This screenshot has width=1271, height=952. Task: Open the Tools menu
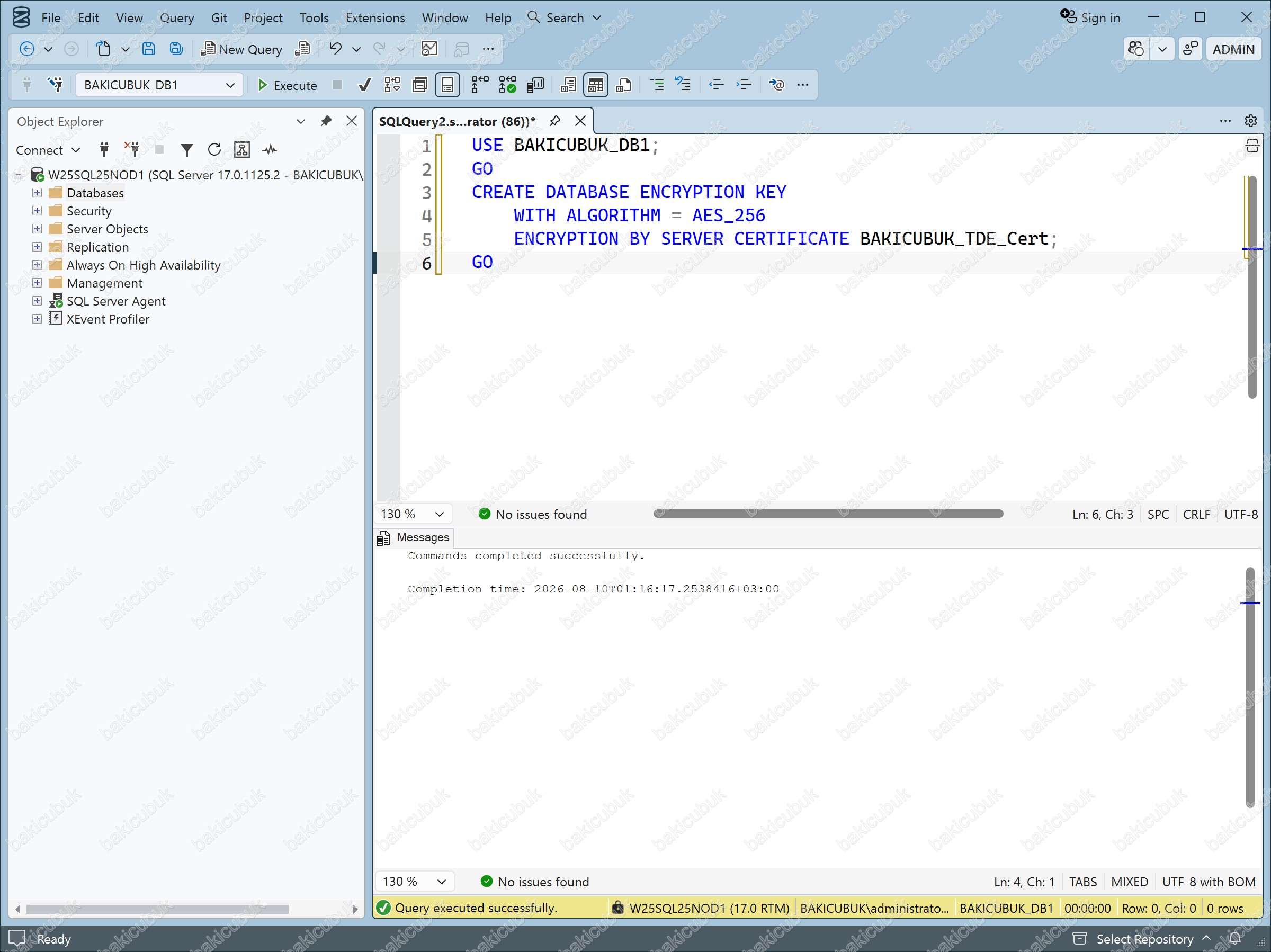pyautogui.click(x=314, y=18)
